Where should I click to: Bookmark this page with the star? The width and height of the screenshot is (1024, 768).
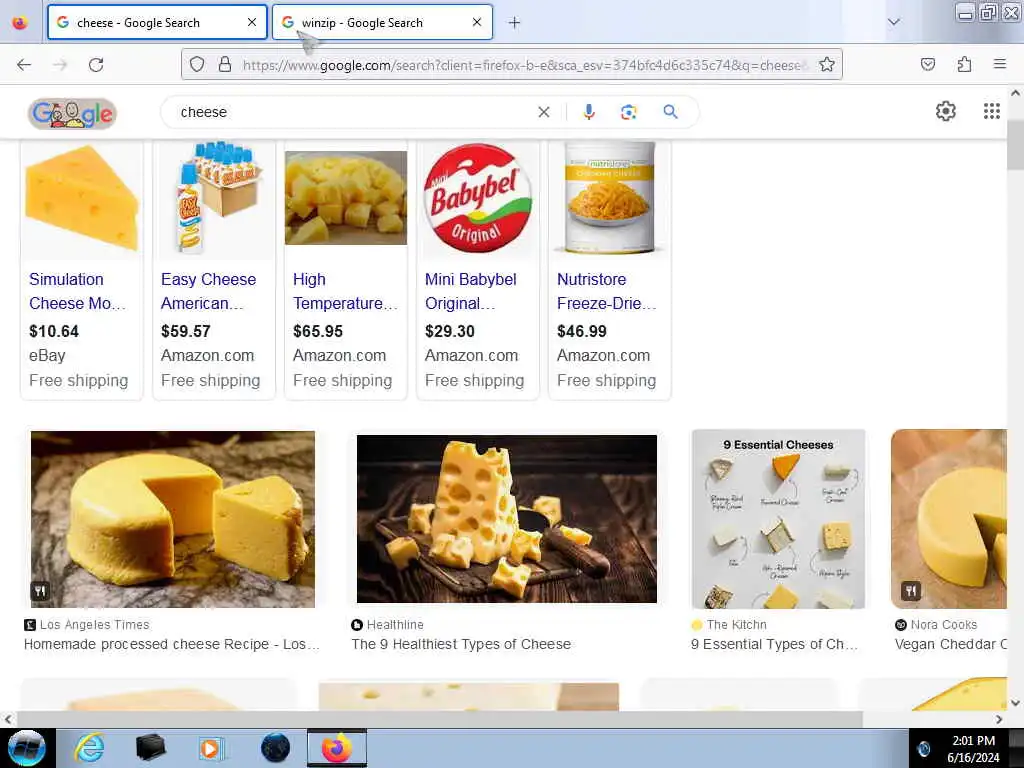click(x=827, y=65)
